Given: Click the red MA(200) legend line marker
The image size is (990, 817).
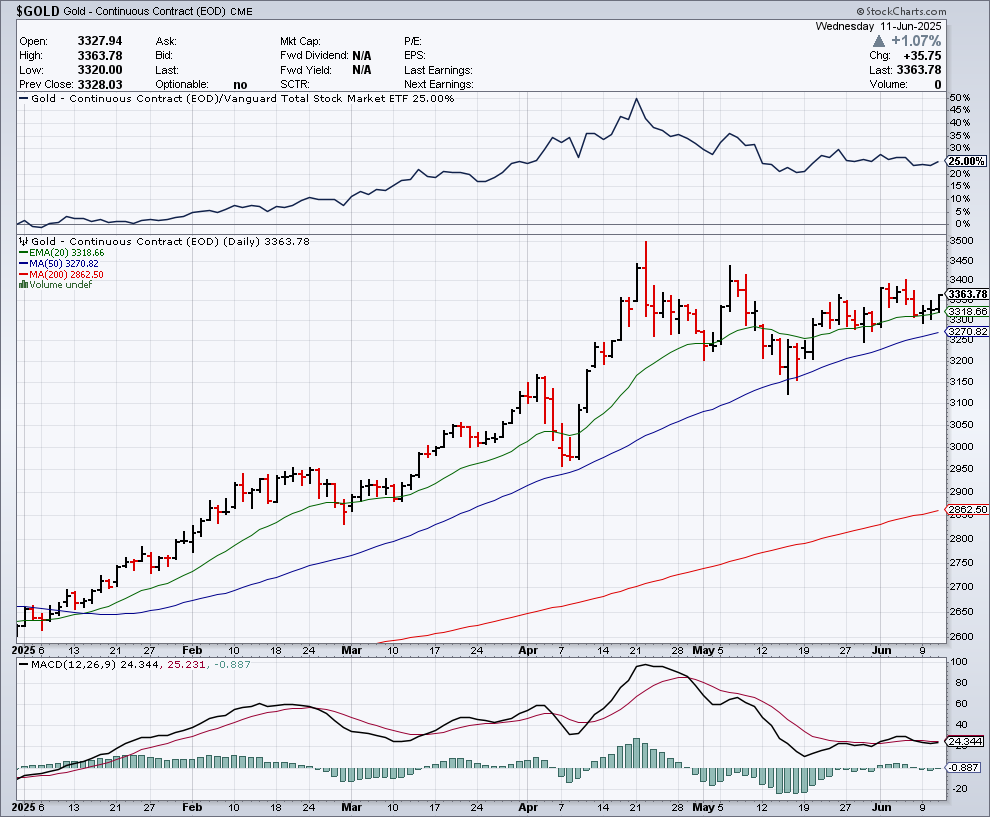Looking at the screenshot, I should click(22, 274).
